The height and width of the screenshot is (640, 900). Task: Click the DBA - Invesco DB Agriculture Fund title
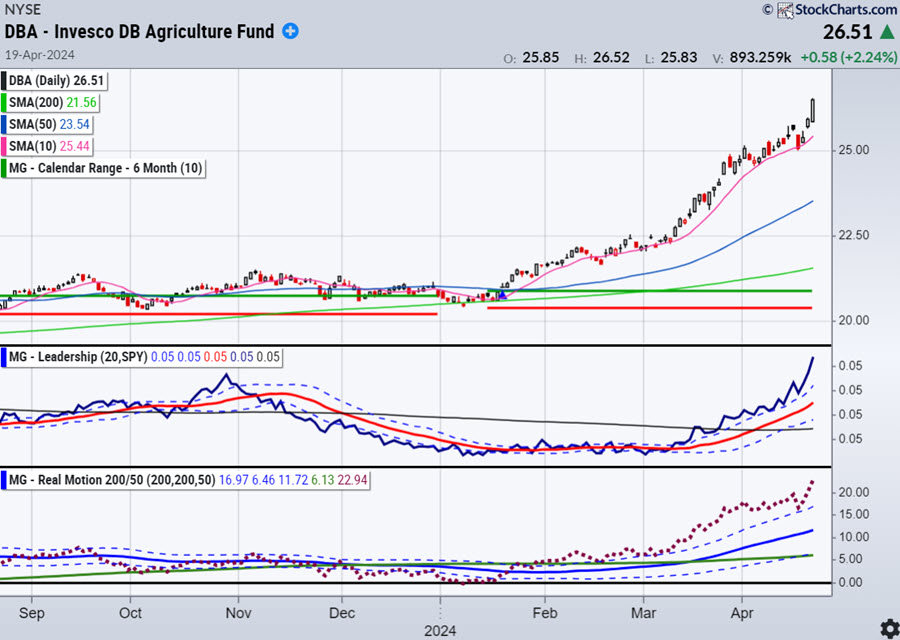tap(138, 31)
